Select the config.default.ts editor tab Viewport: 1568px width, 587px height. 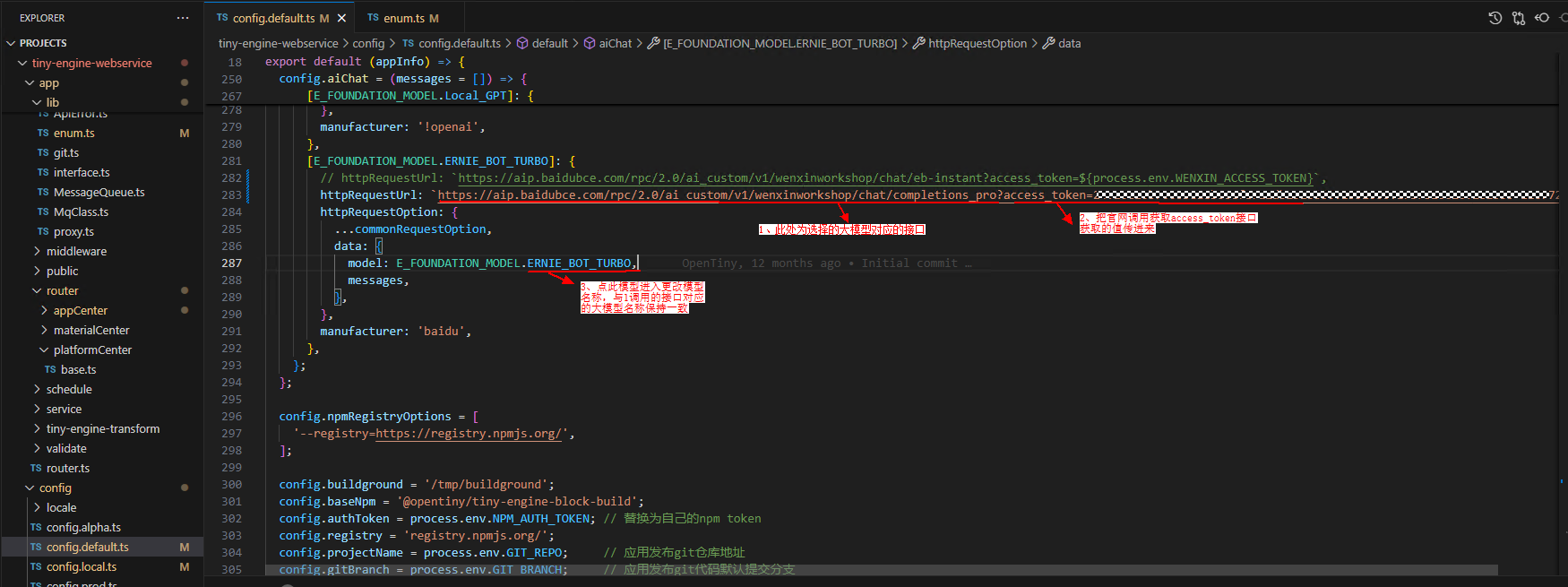click(273, 18)
